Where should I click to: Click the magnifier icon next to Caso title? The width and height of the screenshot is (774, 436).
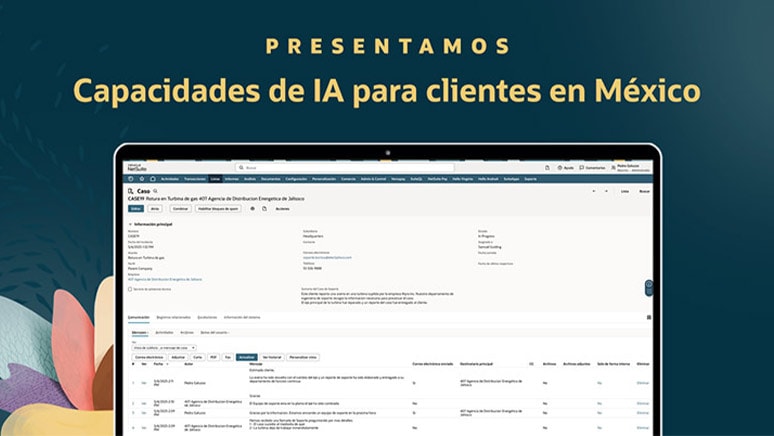tap(155, 191)
